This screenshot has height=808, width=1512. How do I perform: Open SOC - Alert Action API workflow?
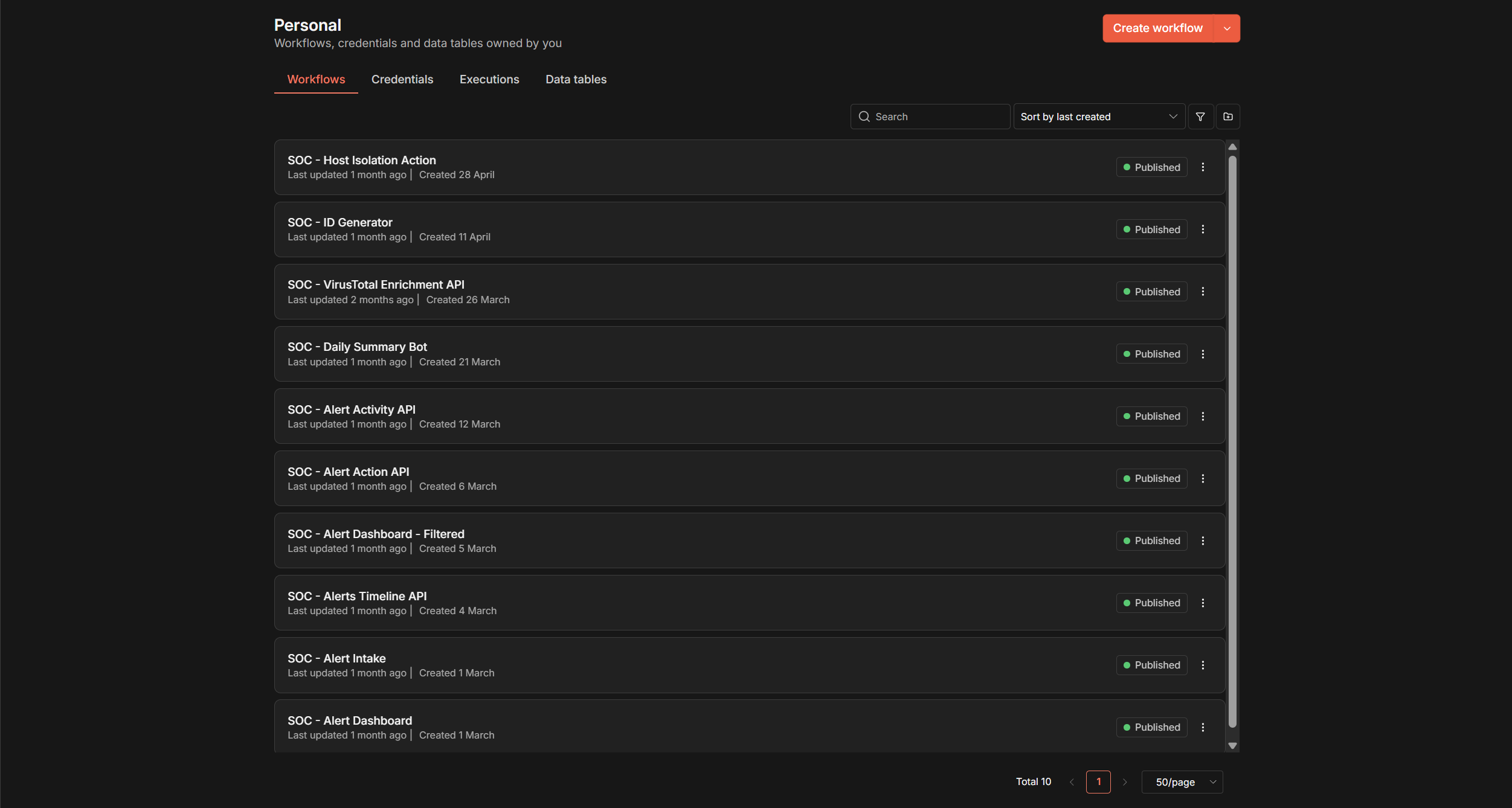750,478
